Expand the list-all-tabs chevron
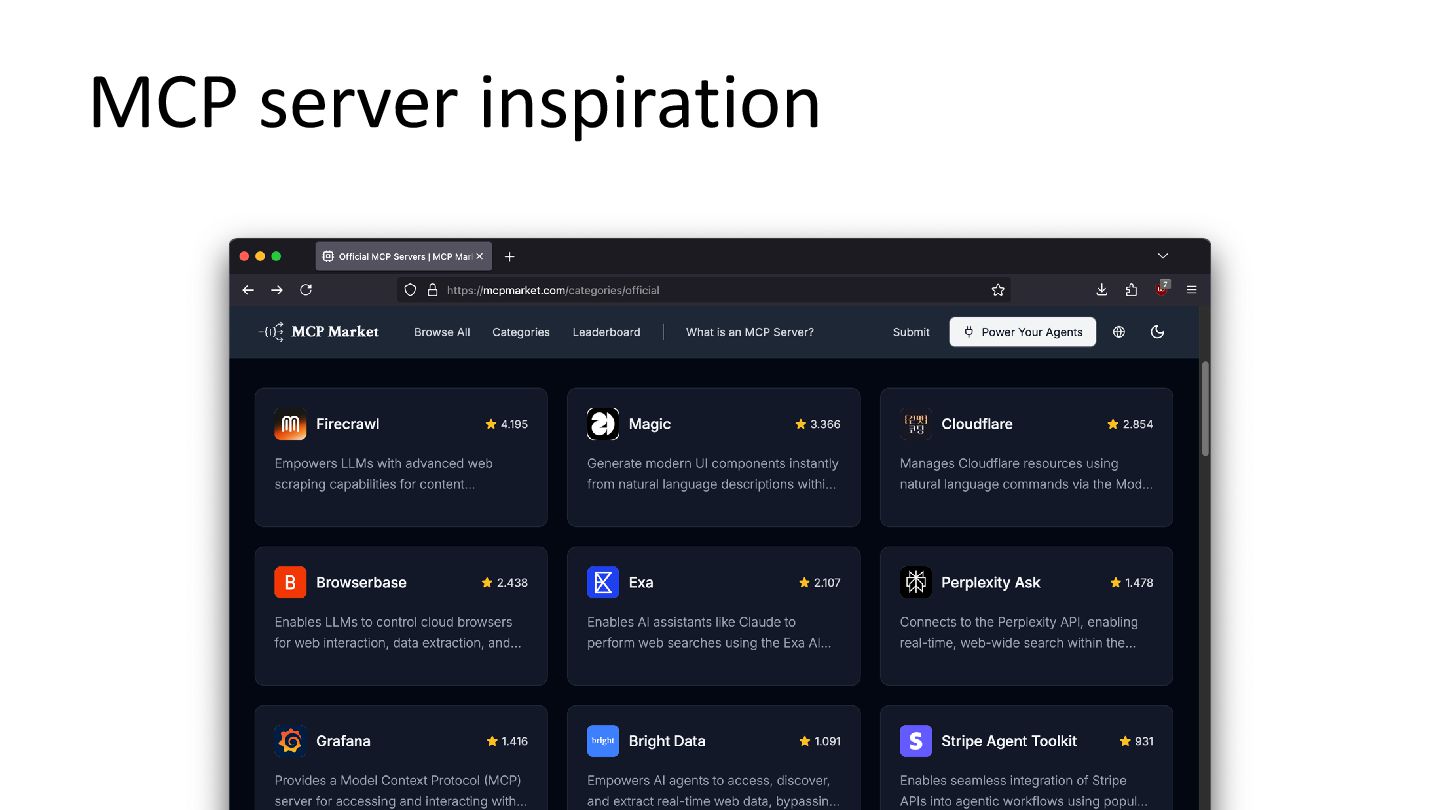1440x810 pixels. pos(1163,256)
